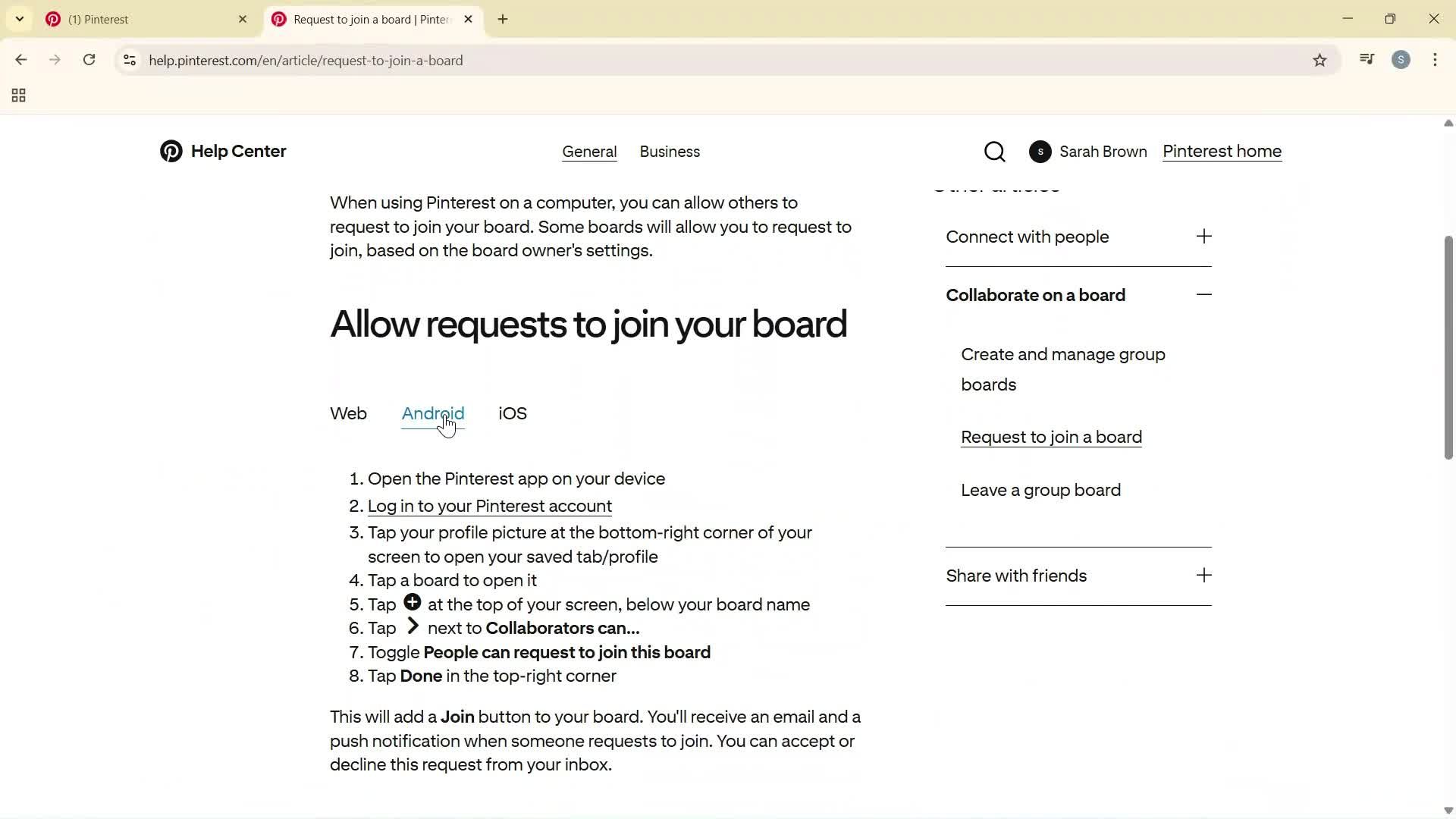Select the Web instructions tab
Image resolution: width=1456 pixels, height=819 pixels.
pos(348,413)
